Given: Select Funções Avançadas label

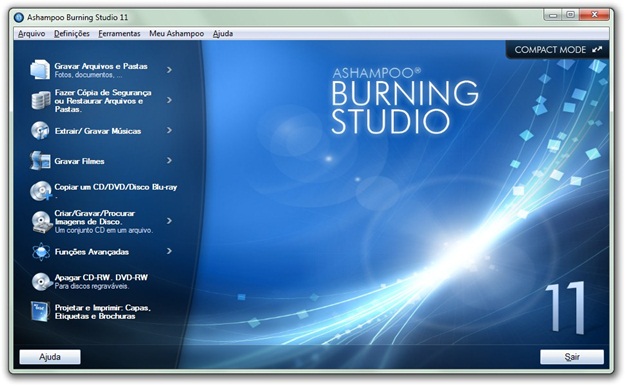Looking at the screenshot, I should click(x=92, y=252).
